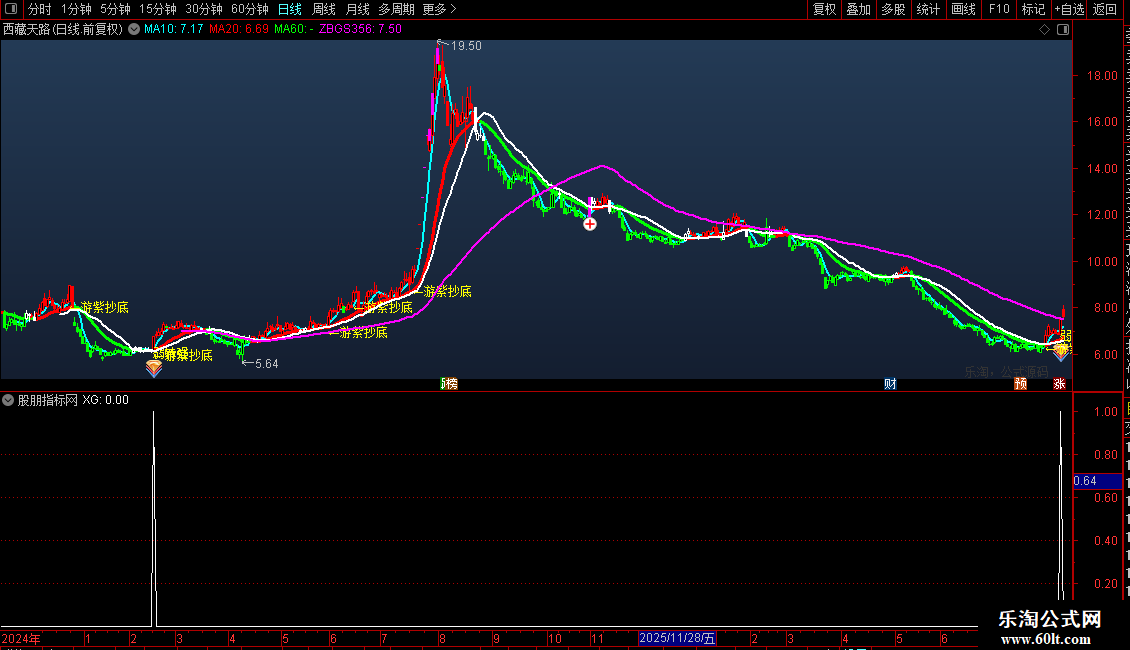Select the 15分钟 period tab
The height and width of the screenshot is (650, 1130).
coord(158,9)
